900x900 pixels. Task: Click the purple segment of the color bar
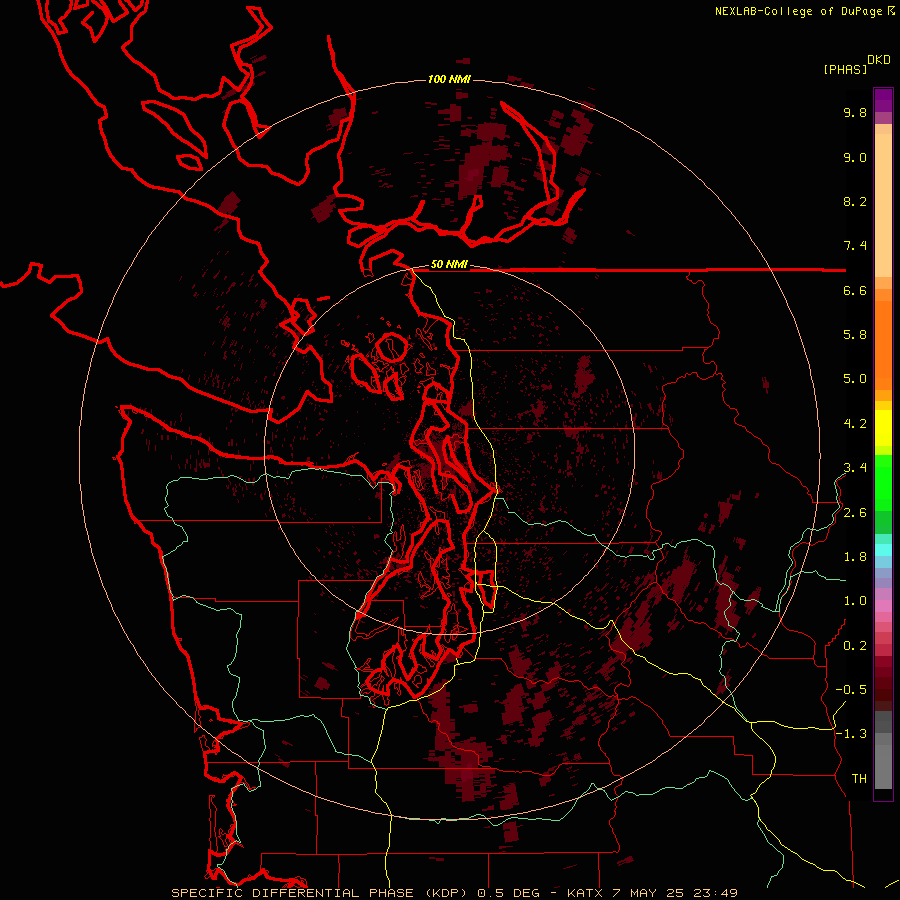883,100
